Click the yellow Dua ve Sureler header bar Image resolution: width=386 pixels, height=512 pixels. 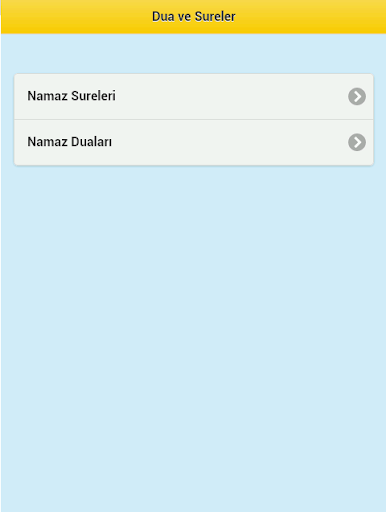(194, 17)
